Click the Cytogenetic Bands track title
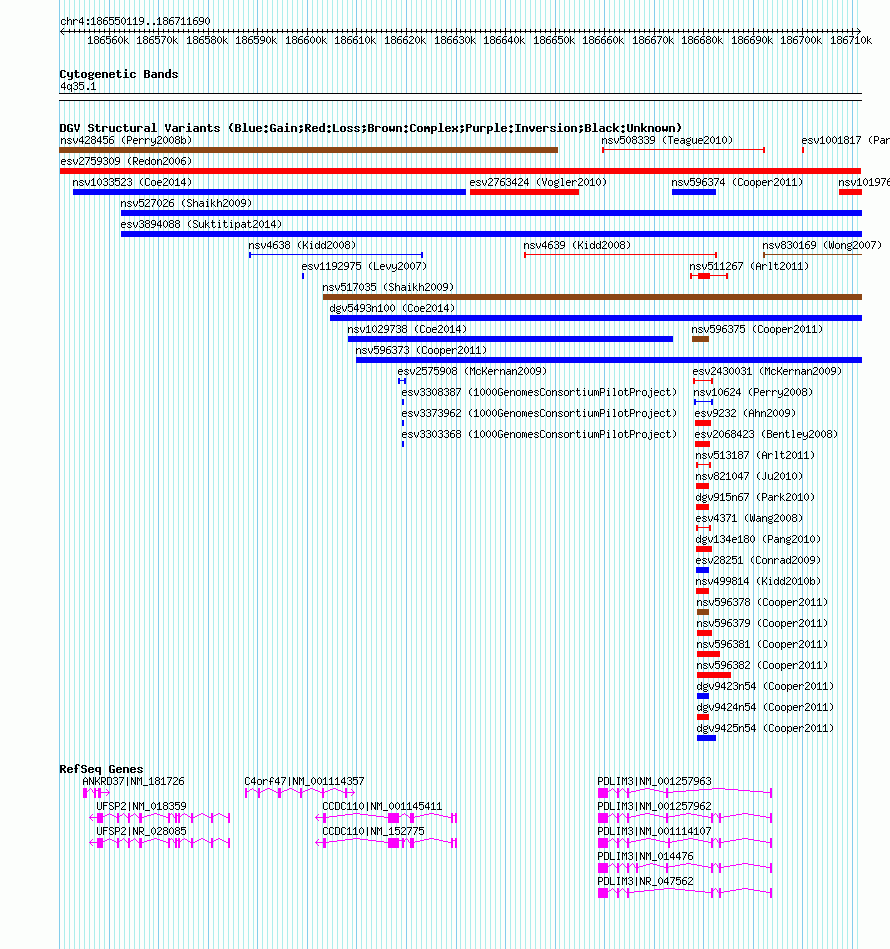This screenshot has height=949, width=890. click(119, 74)
